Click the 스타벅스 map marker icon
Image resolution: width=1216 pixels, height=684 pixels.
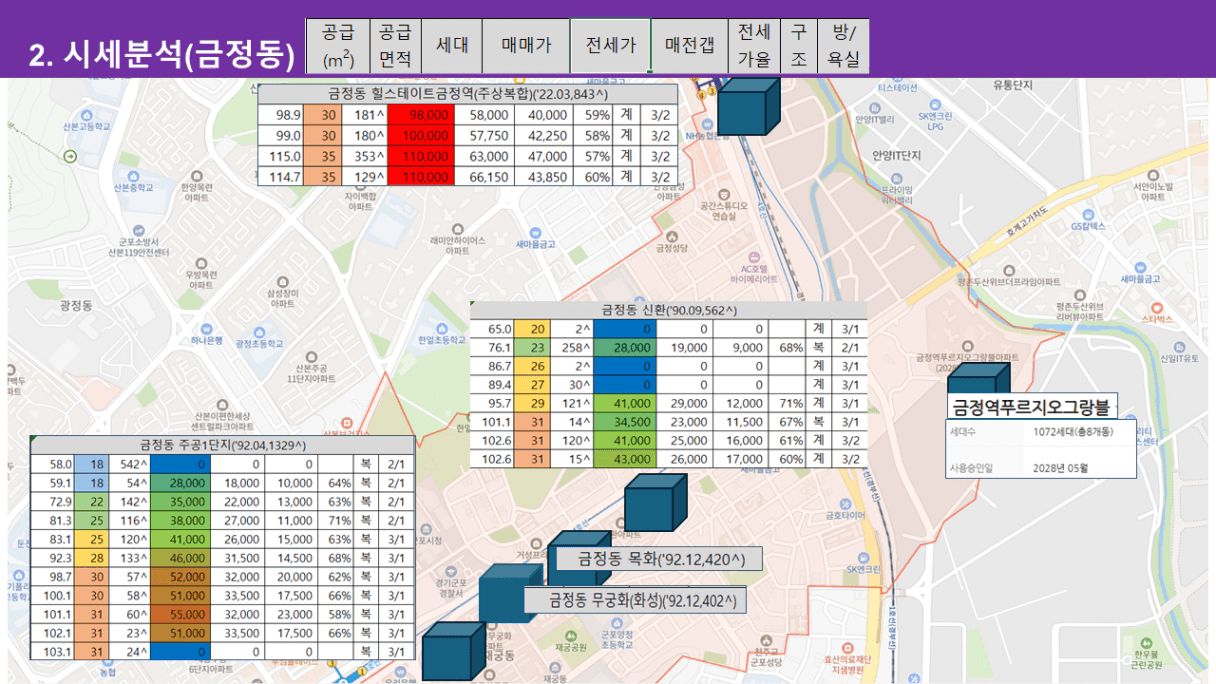1156,307
